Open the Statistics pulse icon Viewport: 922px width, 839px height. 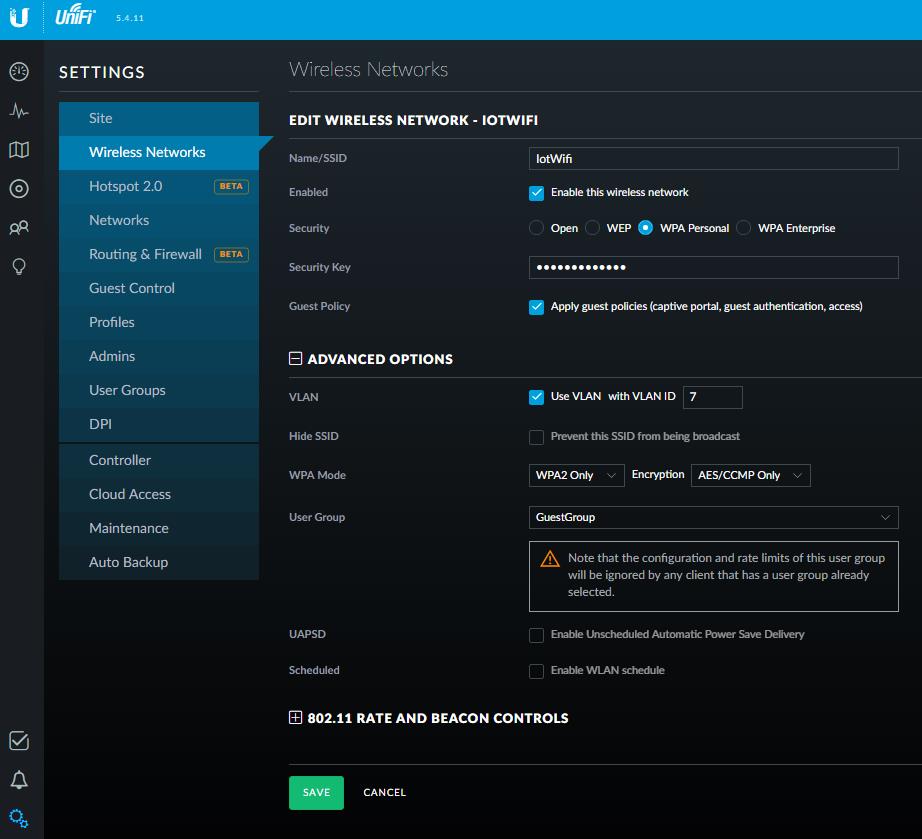pyautogui.click(x=19, y=111)
